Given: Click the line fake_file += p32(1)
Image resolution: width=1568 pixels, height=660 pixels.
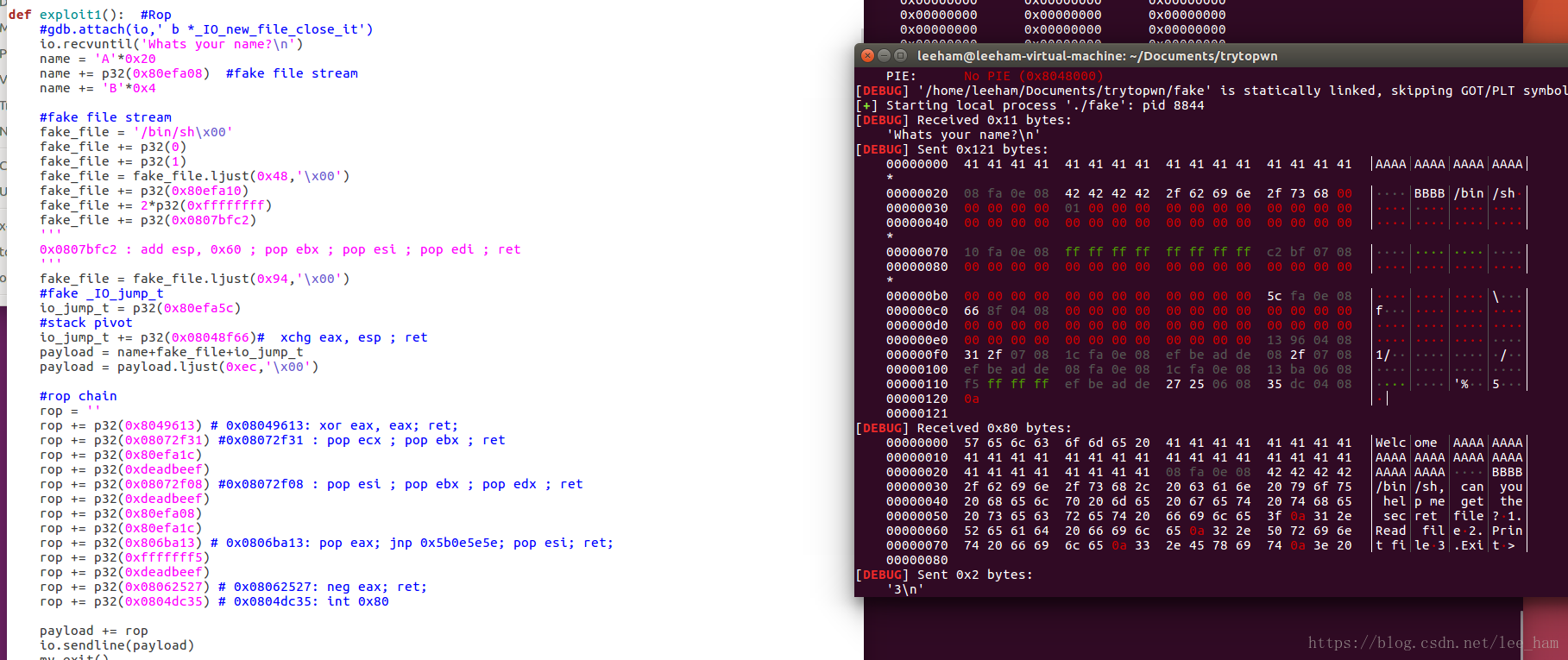Looking at the screenshot, I should [x=113, y=161].
